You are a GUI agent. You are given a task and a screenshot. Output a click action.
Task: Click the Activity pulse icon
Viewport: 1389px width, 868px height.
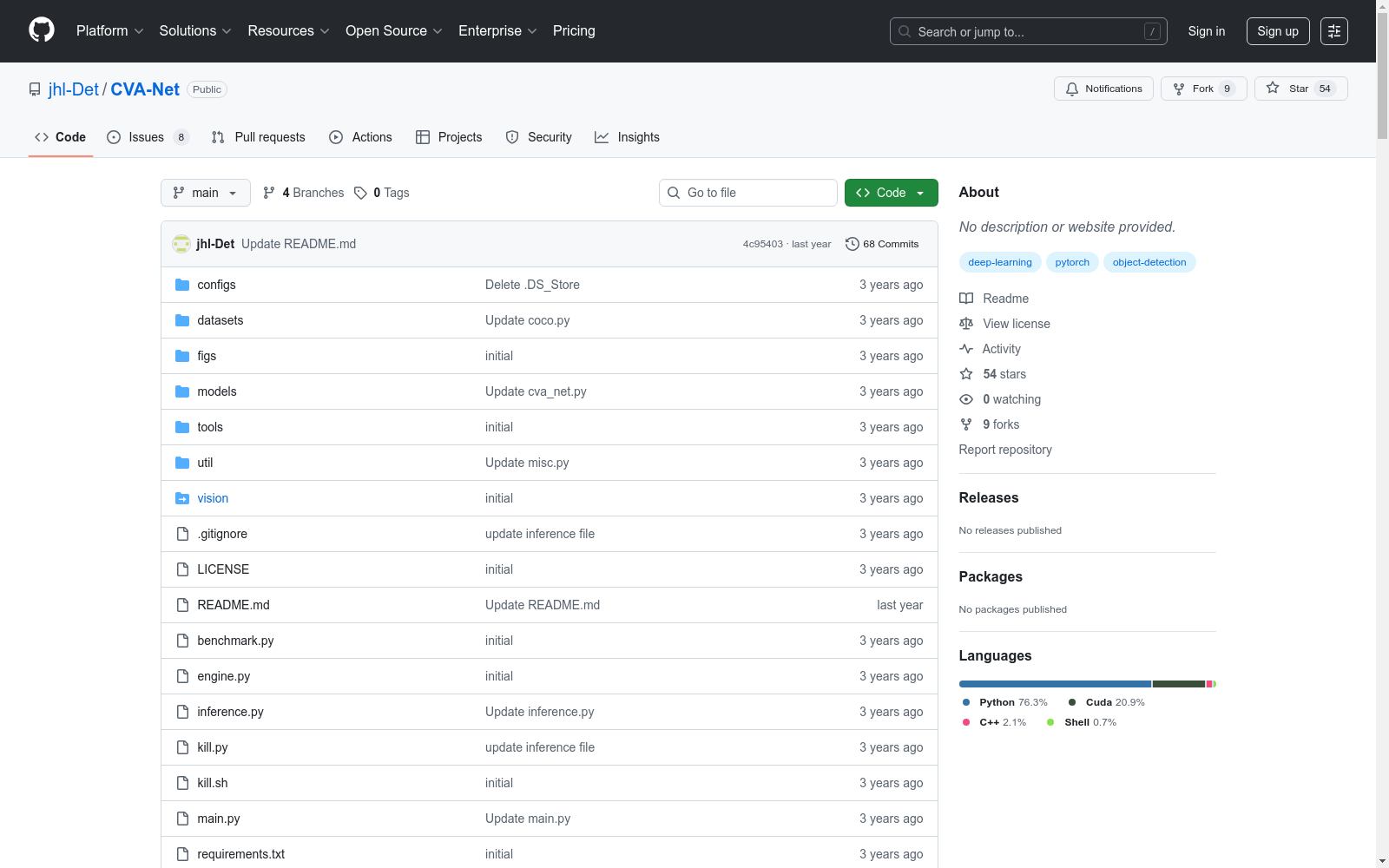[966, 349]
